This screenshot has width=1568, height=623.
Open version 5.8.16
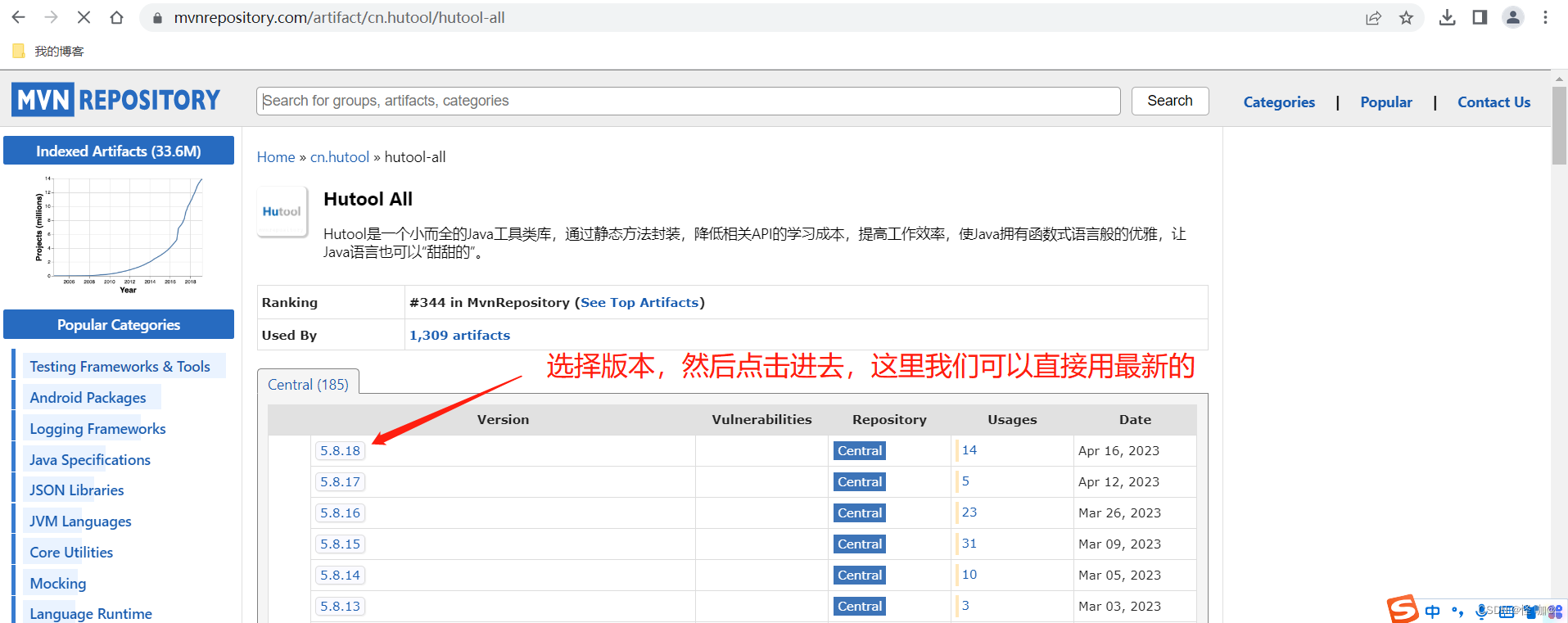(x=340, y=512)
